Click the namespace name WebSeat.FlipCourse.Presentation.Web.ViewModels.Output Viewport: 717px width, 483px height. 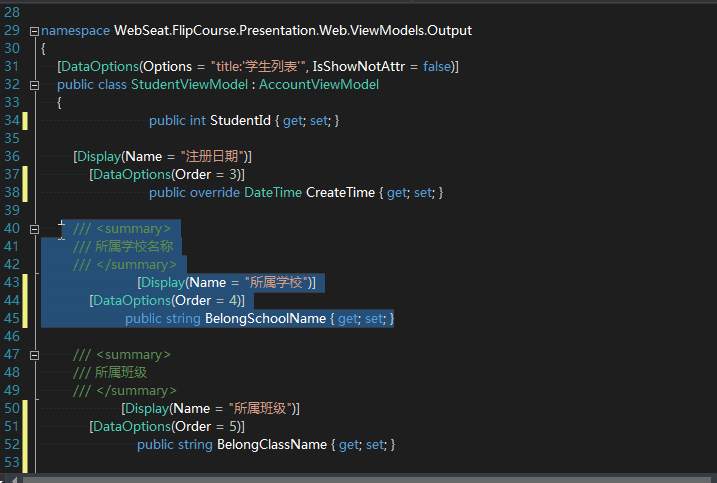(293, 31)
